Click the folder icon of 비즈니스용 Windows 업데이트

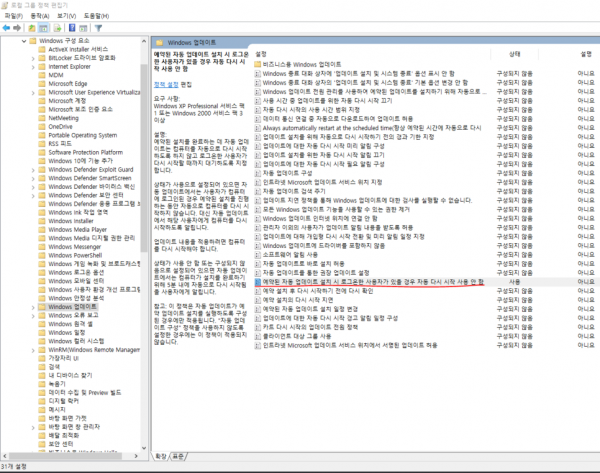(x=258, y=64)
